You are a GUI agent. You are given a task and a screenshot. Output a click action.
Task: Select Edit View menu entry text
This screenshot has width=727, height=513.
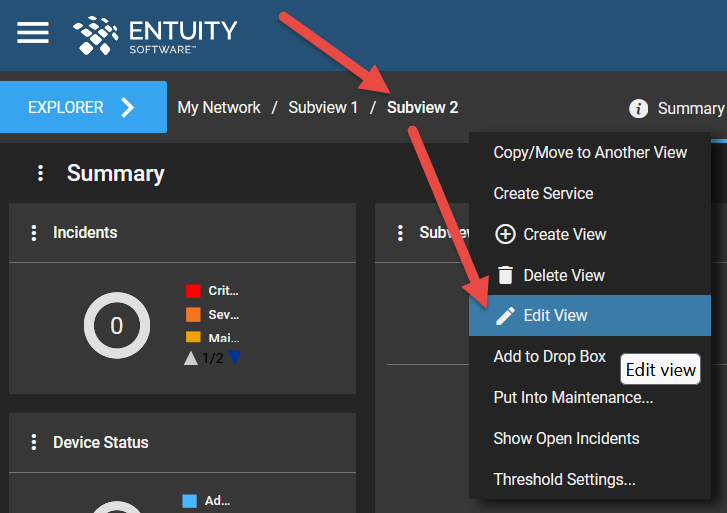555,316
